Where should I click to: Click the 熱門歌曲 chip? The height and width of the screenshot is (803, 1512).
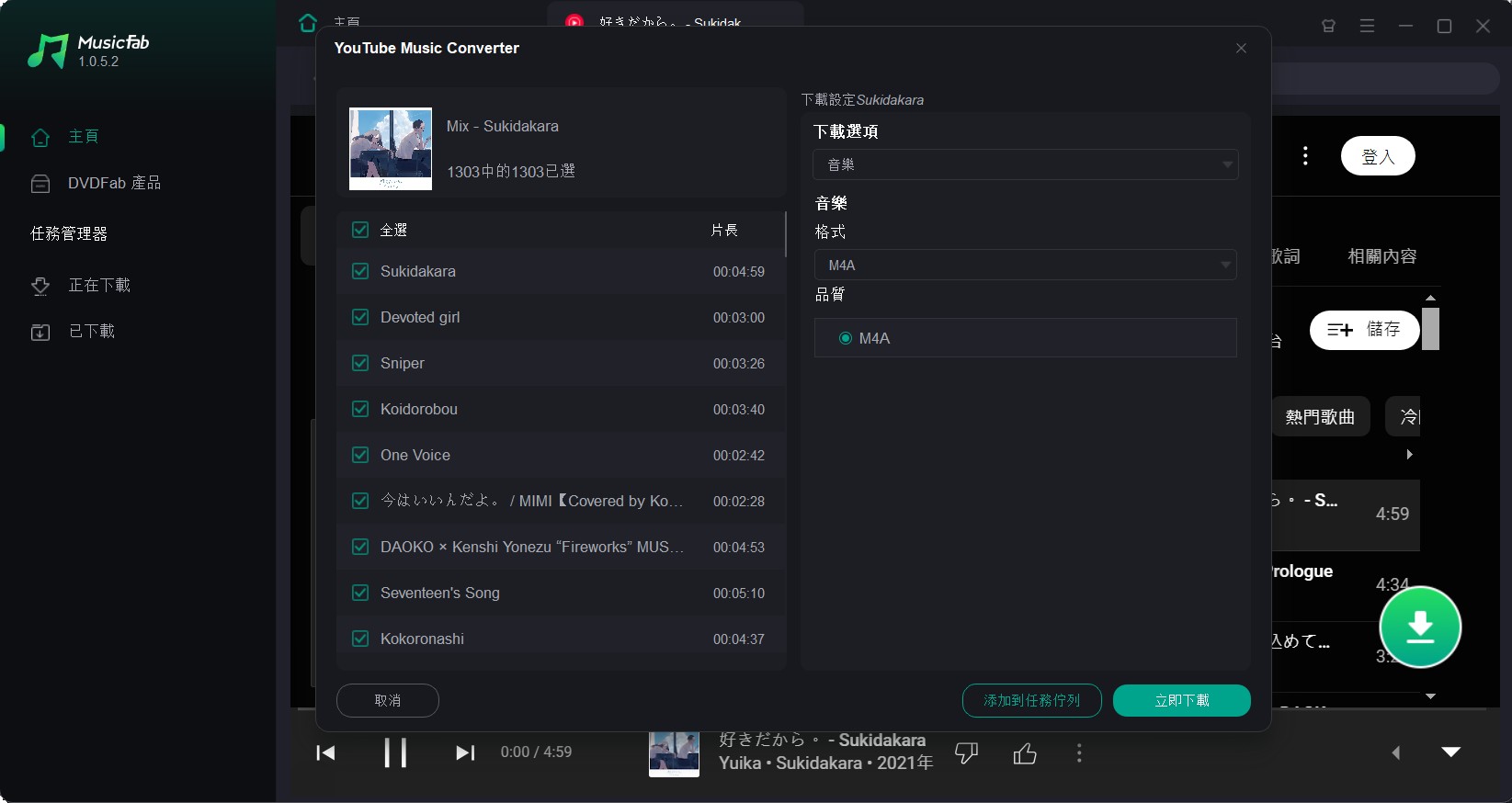click(x=1320, y=417)
